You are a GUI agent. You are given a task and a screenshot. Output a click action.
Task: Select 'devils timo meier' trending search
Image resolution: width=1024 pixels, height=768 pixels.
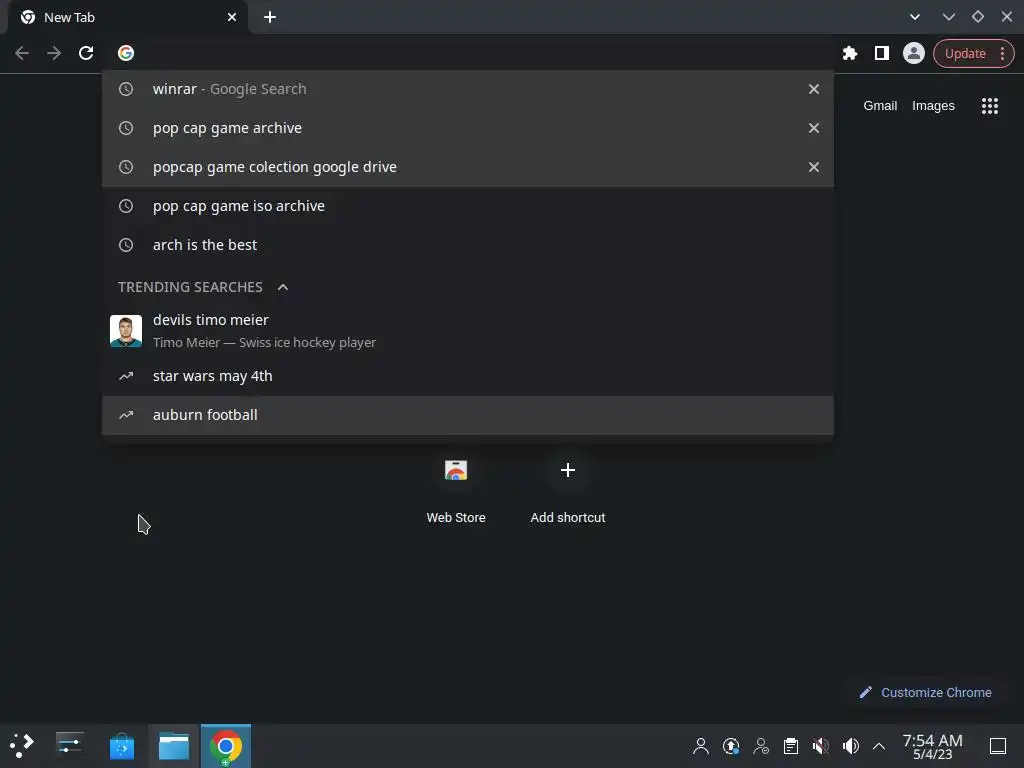[x=468, y=330]
